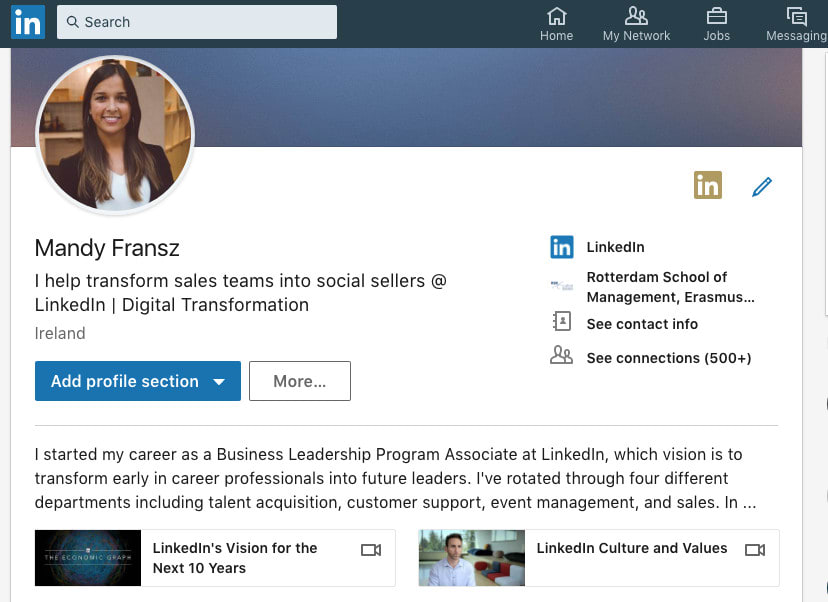Click the gold LinkedIn Premium badge
The height and width of the screenshot is (602, 828).
click(x=708, y=185)
